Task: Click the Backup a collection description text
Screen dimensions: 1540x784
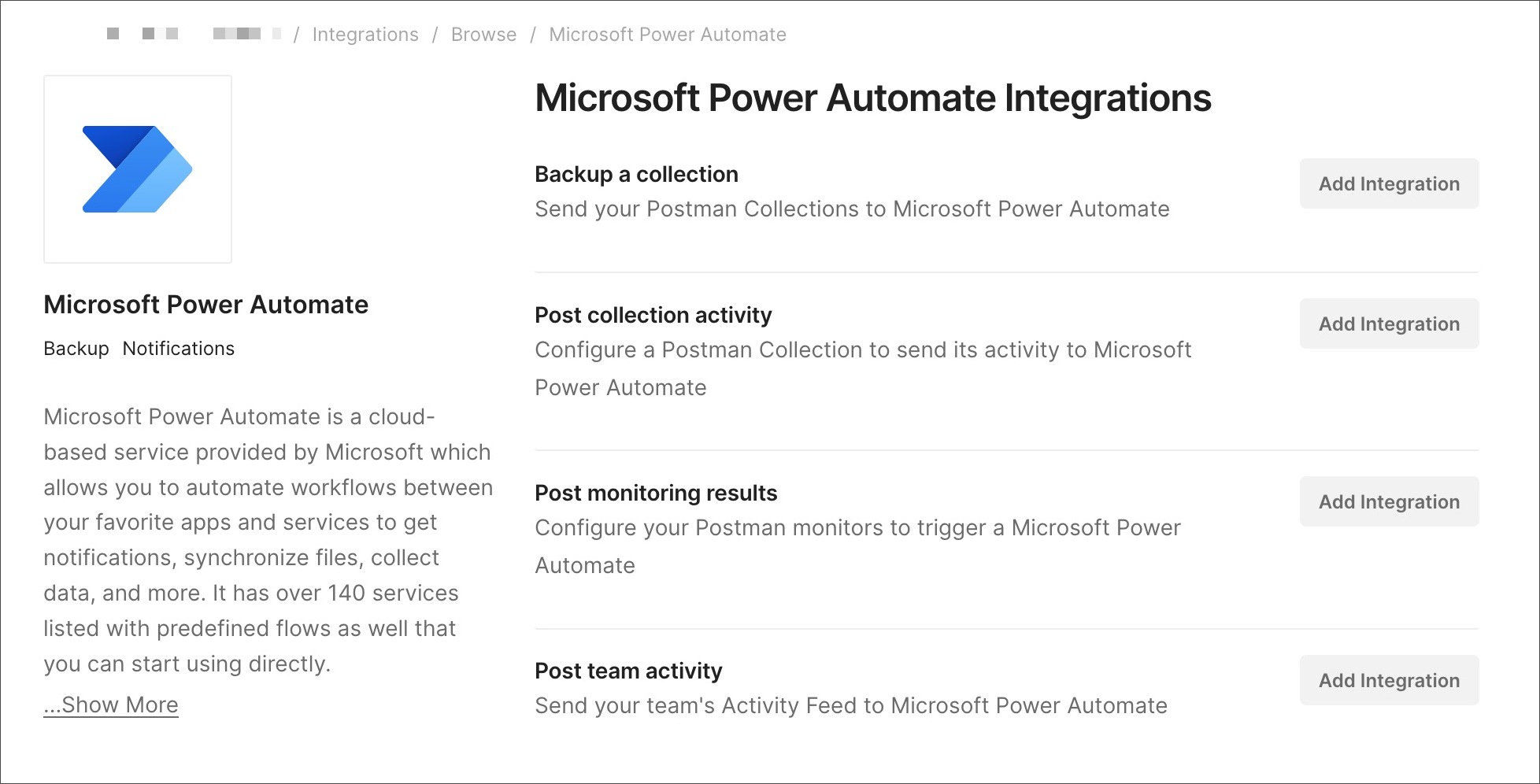Action: (x=851, y=209)
